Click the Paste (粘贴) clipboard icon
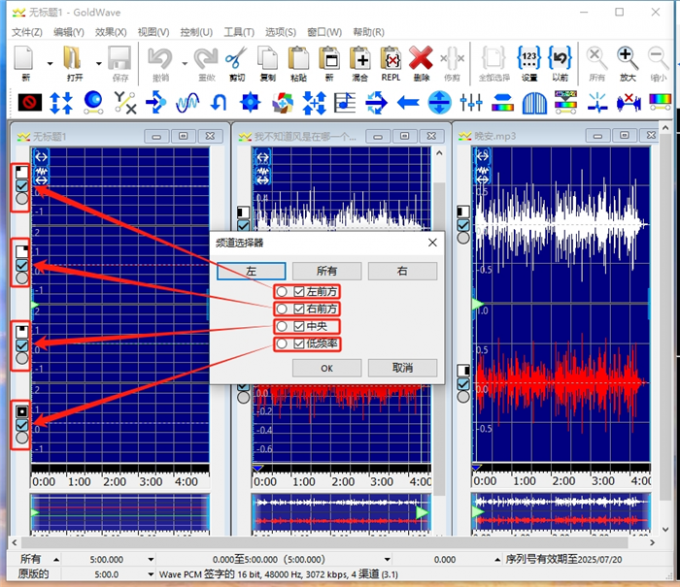Image resolution: width=680 pixels, height=587 pixels. click(x=298, y=58)
